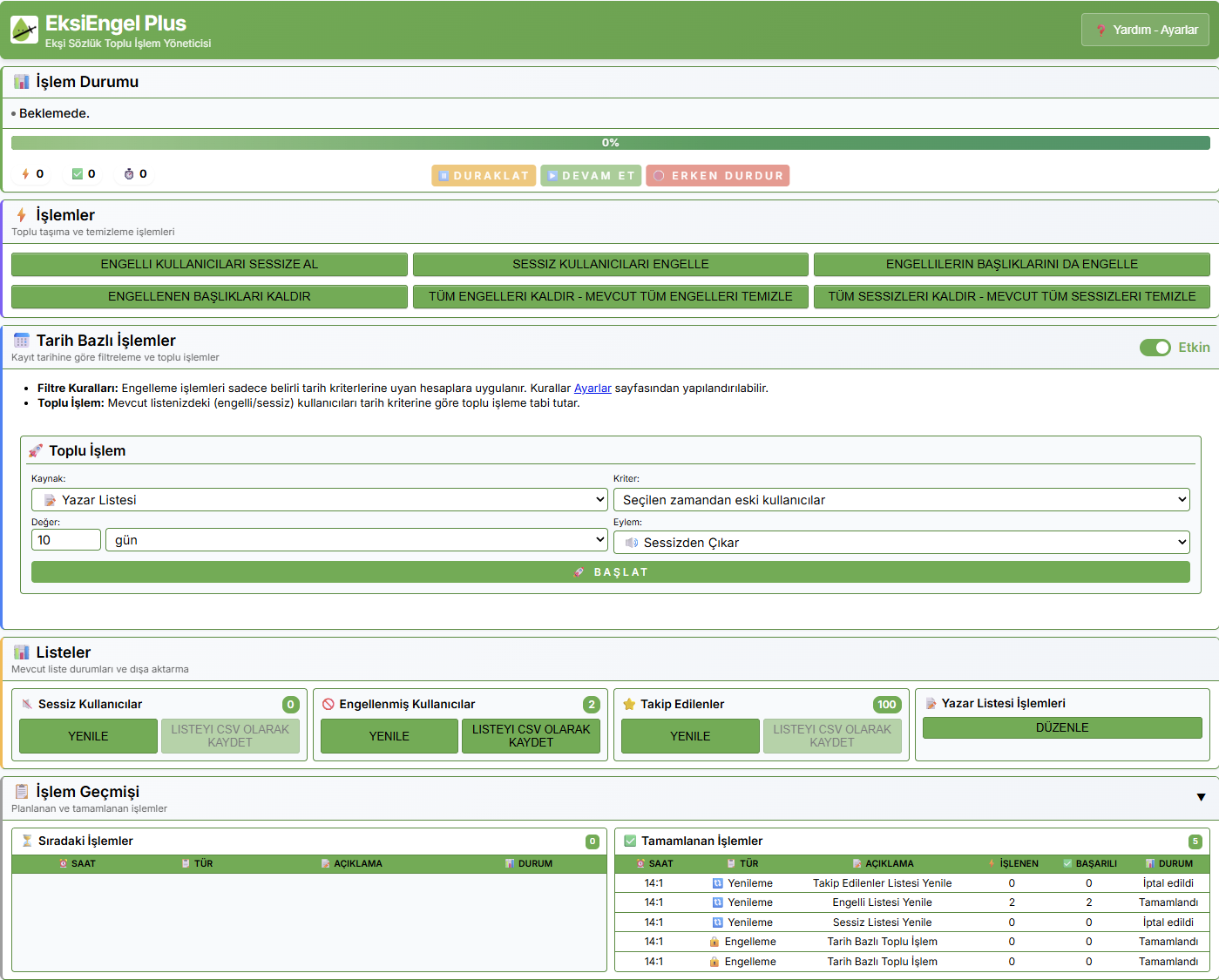Click the Listeler chart icon
The height and width of the screenshot is (980, 1219).
click(x=22, y=652)
